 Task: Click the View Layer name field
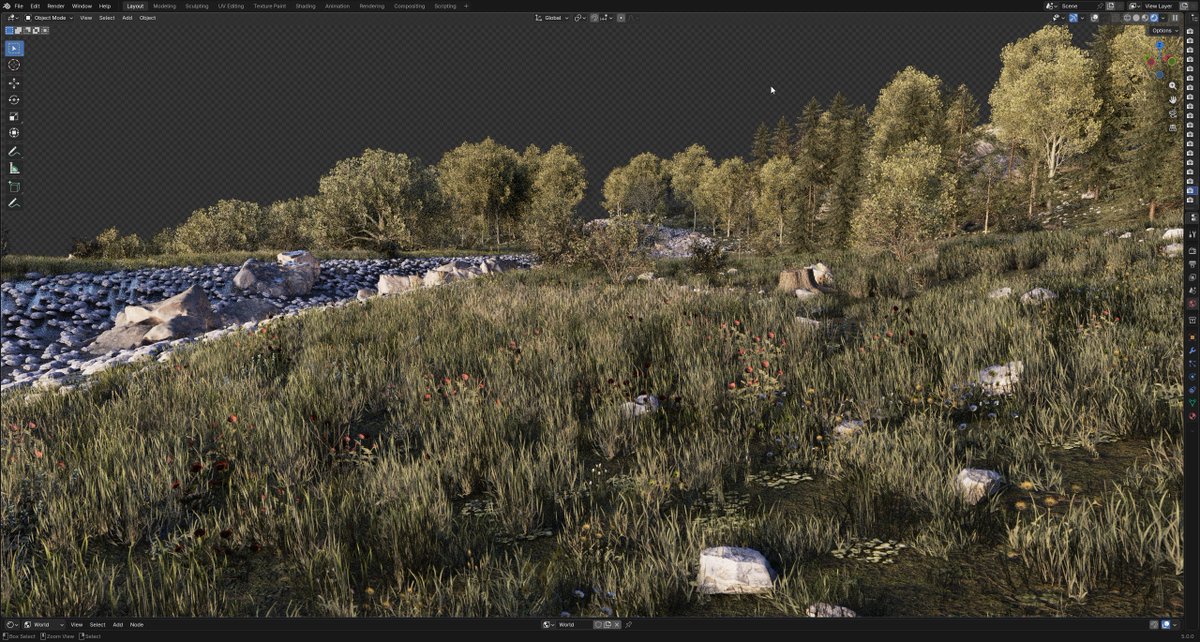coord(1159,6)
